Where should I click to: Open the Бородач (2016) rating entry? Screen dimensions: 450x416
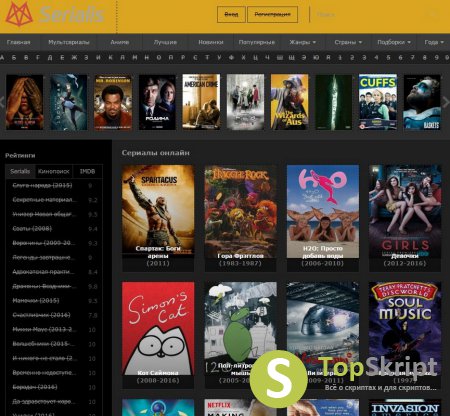click(x=35, y=387)
